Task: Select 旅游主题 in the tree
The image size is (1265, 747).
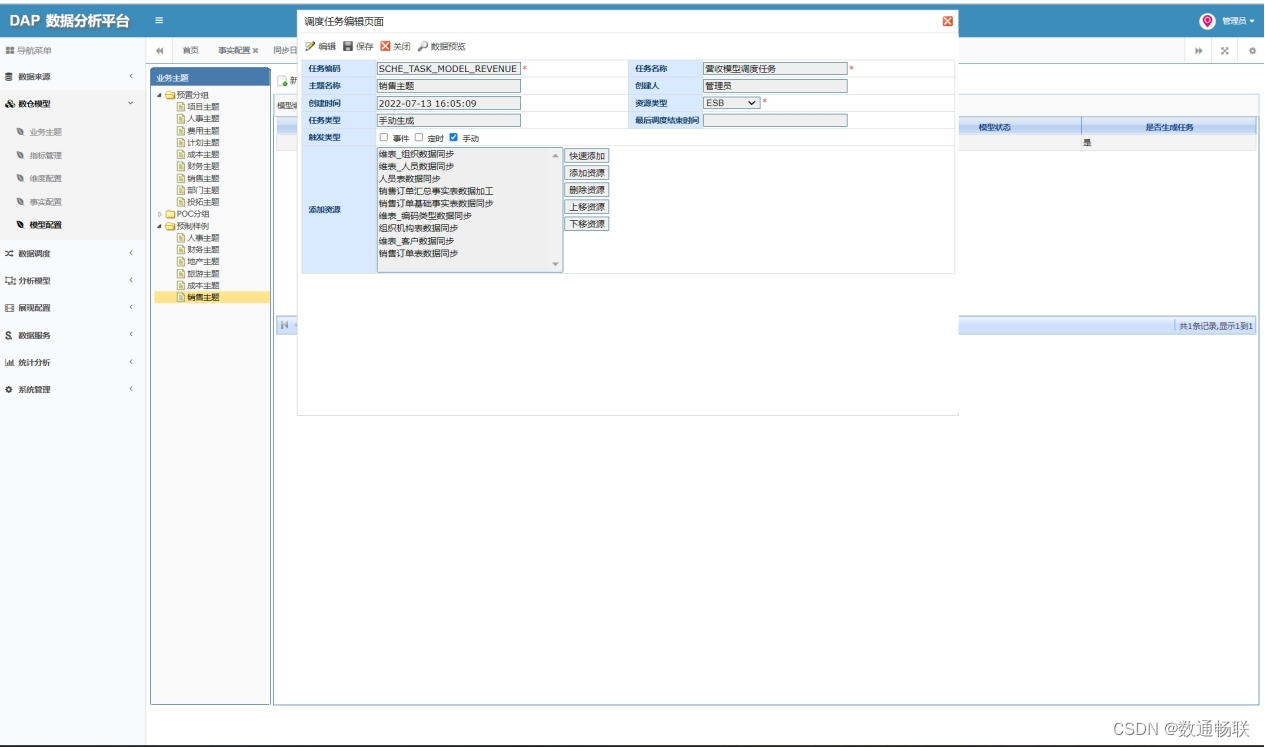Action: coord(203,274)
